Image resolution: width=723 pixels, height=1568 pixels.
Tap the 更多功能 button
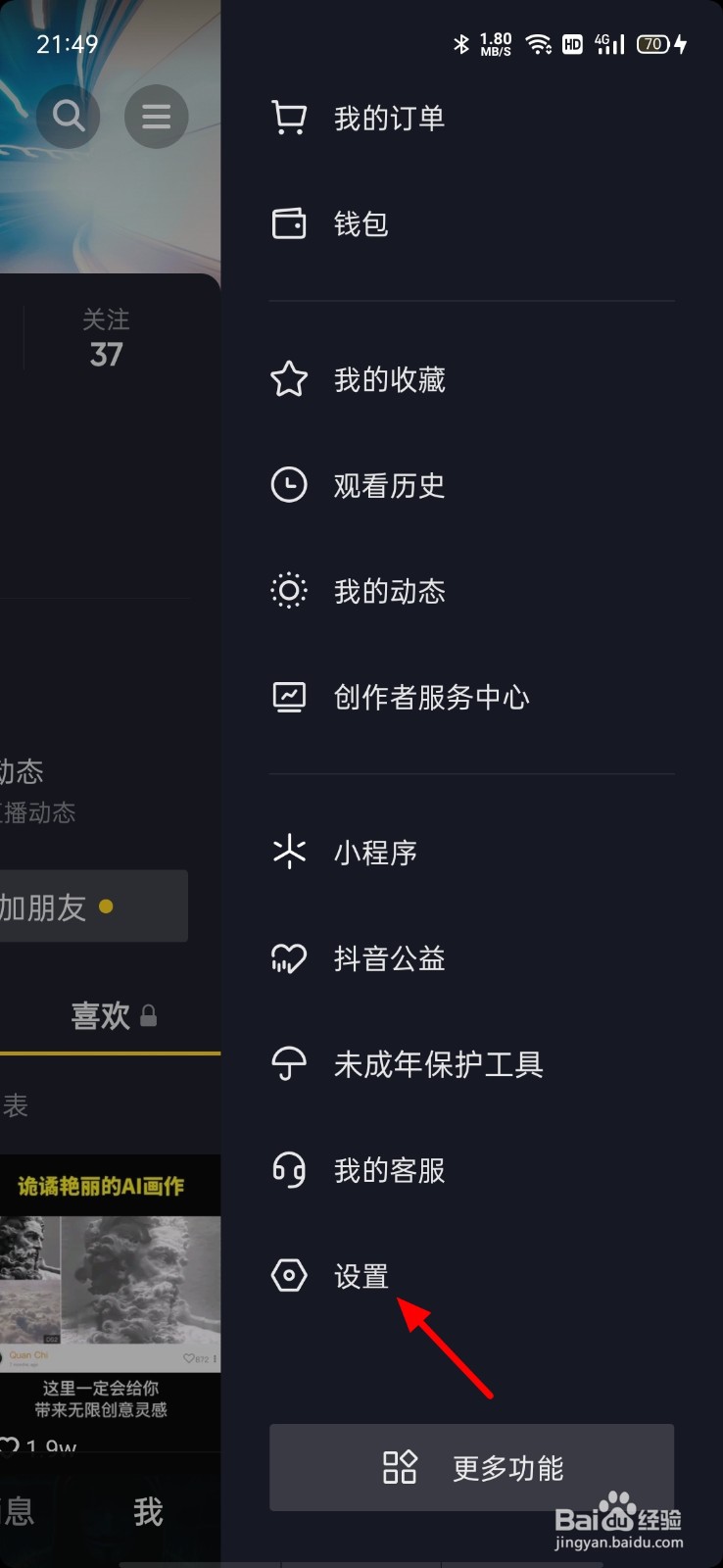coord(472,1467)
